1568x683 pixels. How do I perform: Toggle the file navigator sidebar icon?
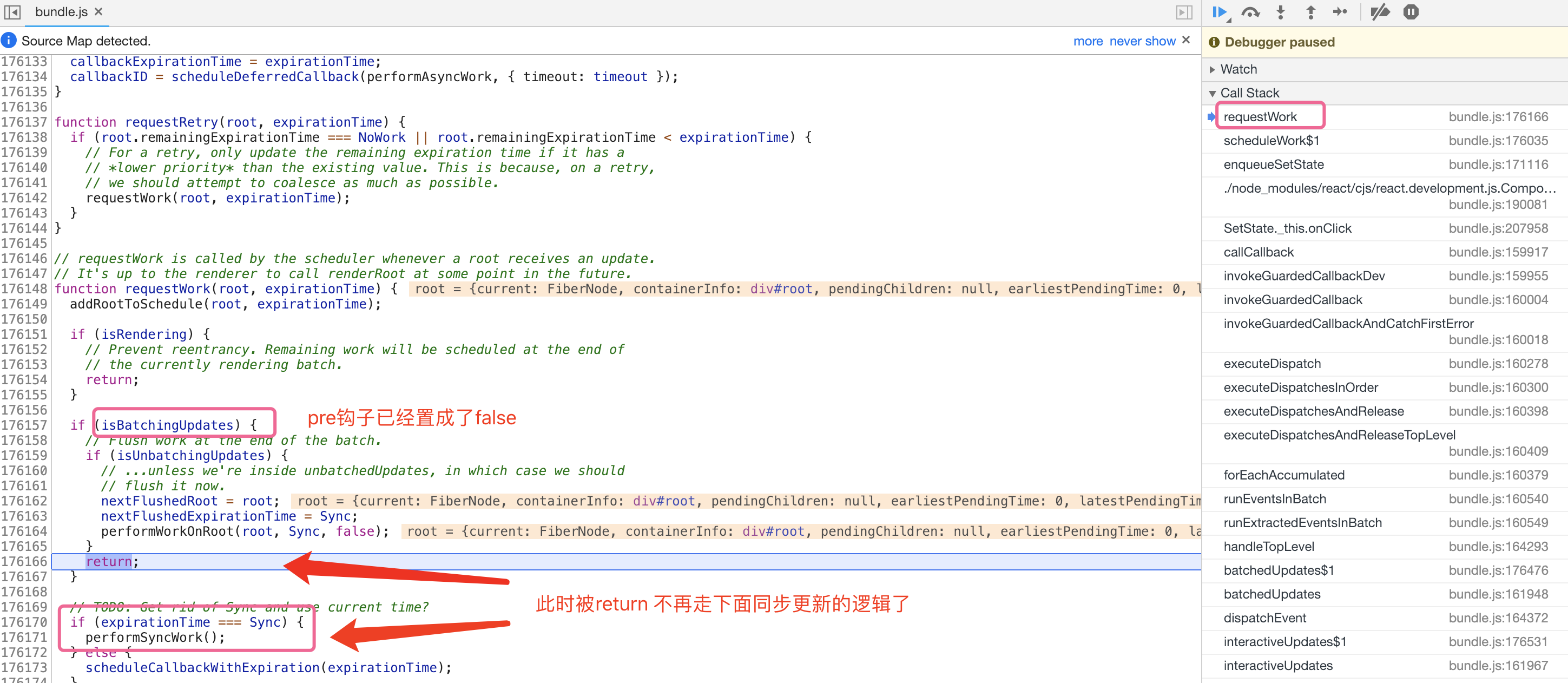click(12, 12)
